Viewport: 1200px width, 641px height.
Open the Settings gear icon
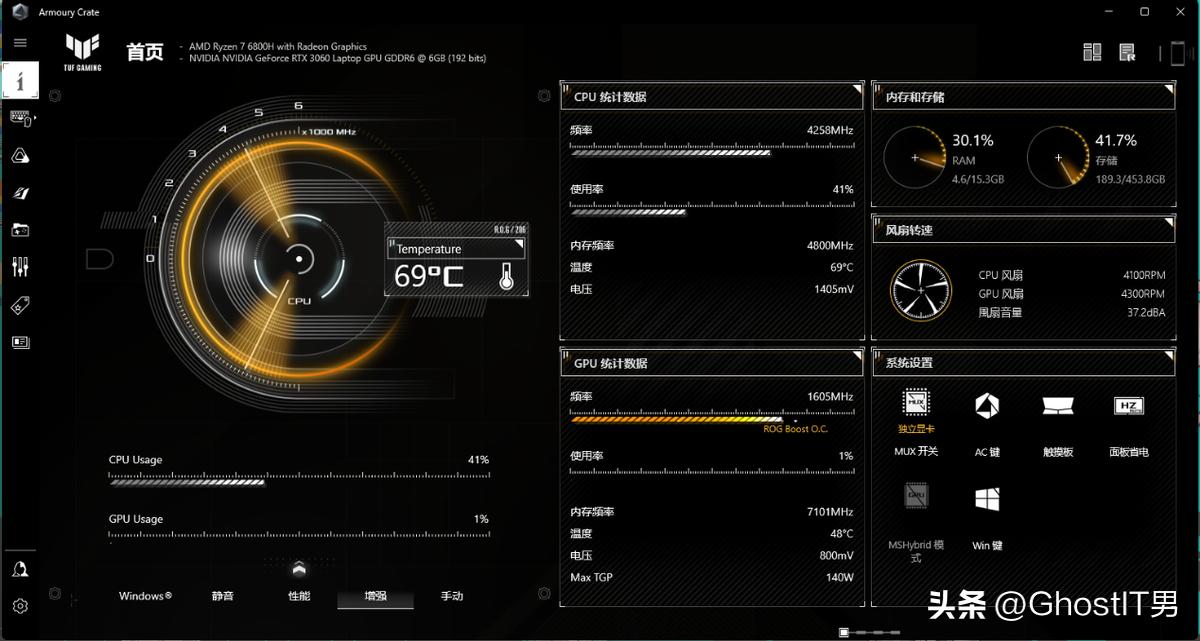[20, 606]
